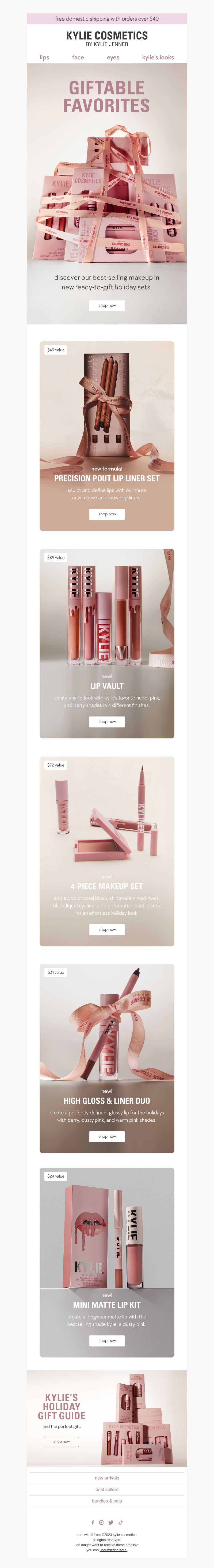Viewport: 214px width, 1568px height.
Task: Shop now for Precision Pout Lip Liner Set
Action: coord(107,514)
